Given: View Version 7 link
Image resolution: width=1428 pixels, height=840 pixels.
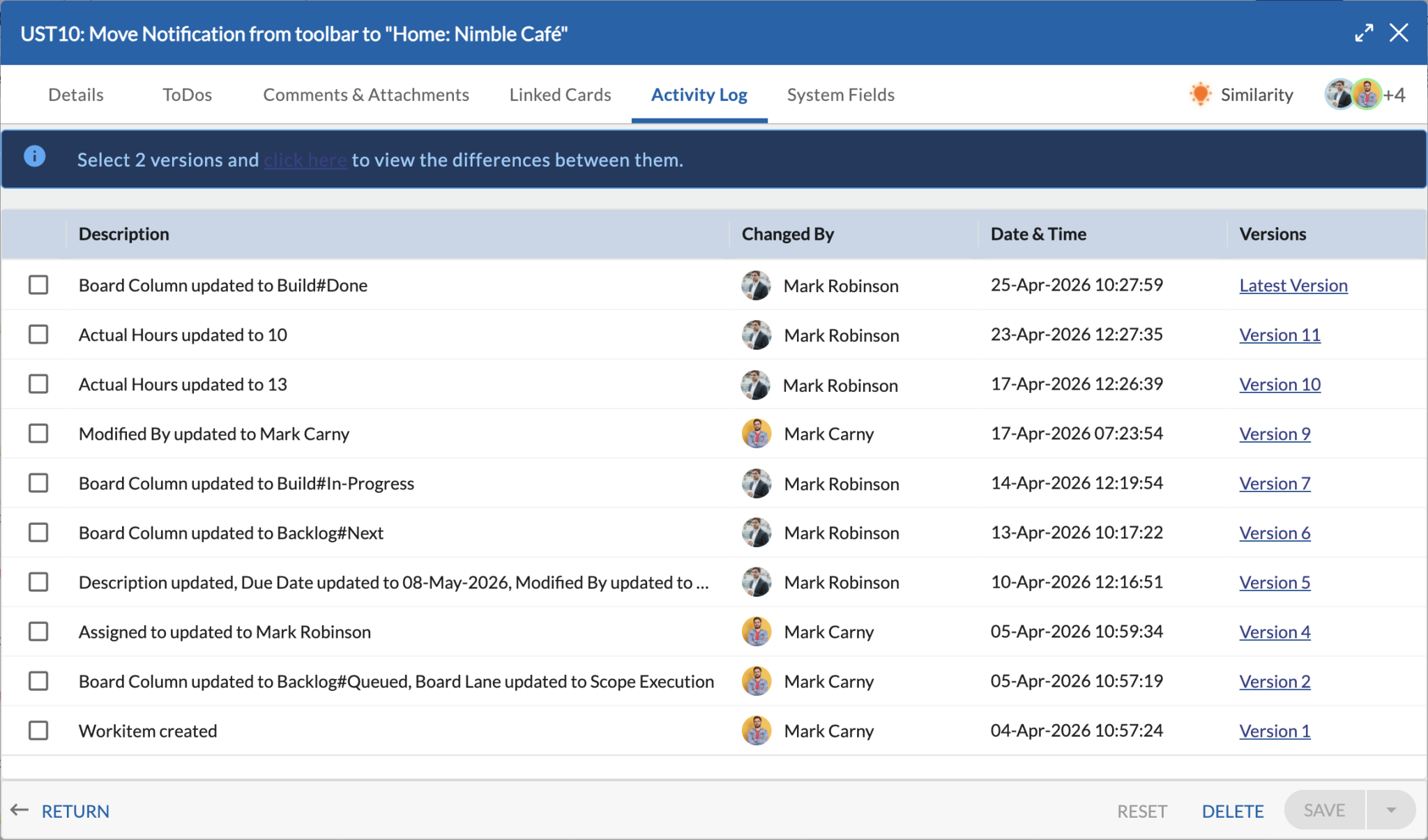Looking at the screenshot, I should (x=1275, y=483).
